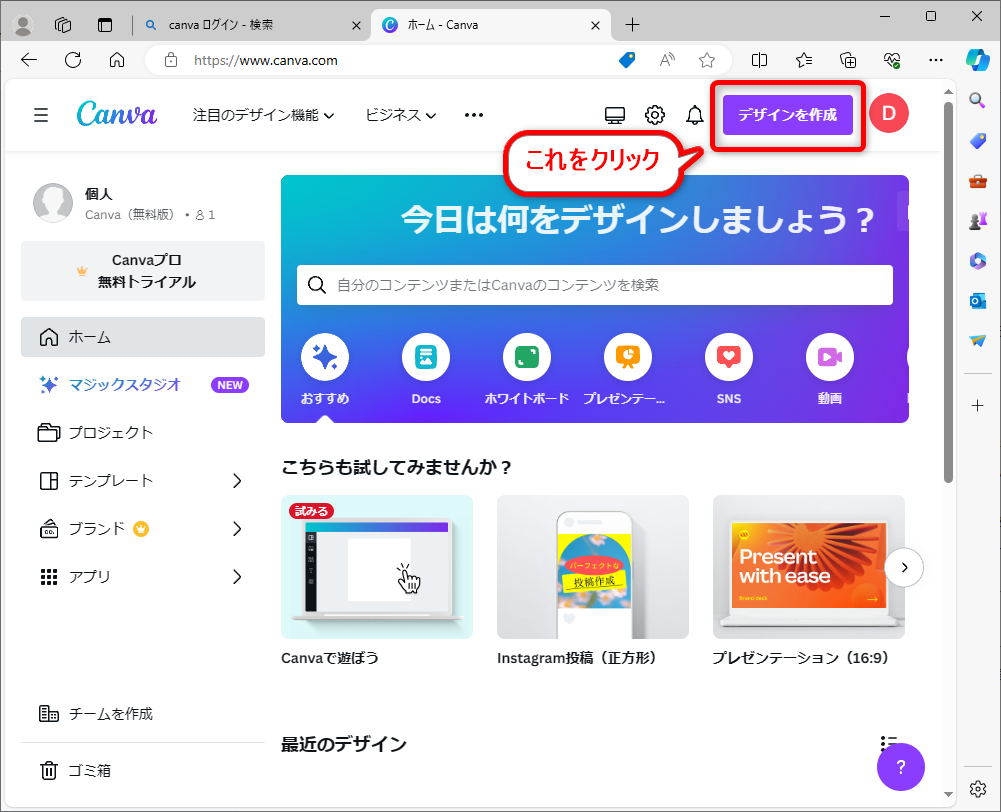The image size is (1001, 812).
Task: Go to browser home page icon
Action: coord(117,60)
